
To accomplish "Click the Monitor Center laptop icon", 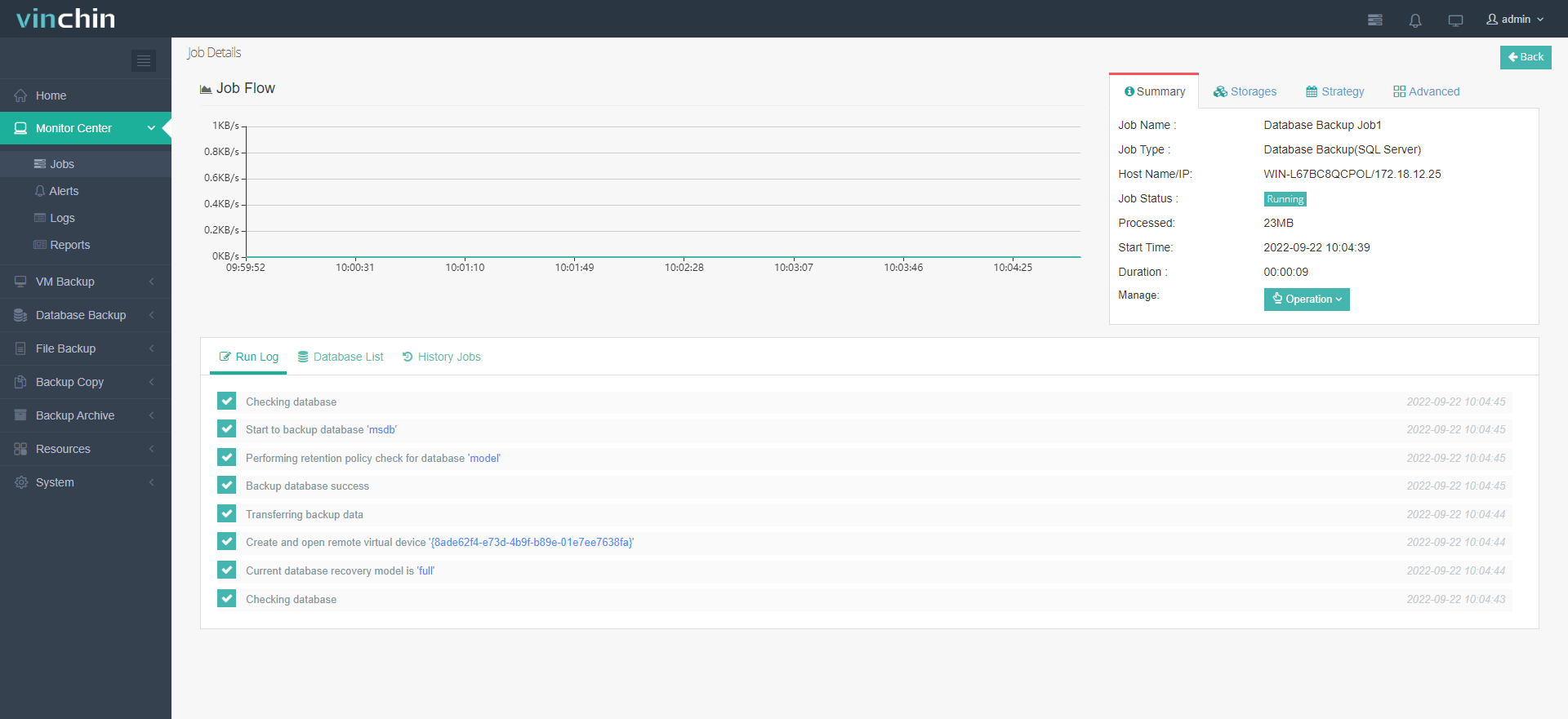I will click(20, 128).
